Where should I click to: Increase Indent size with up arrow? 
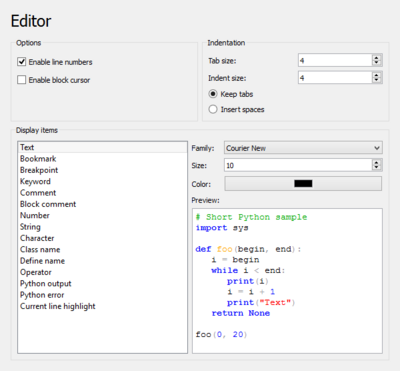377,75
